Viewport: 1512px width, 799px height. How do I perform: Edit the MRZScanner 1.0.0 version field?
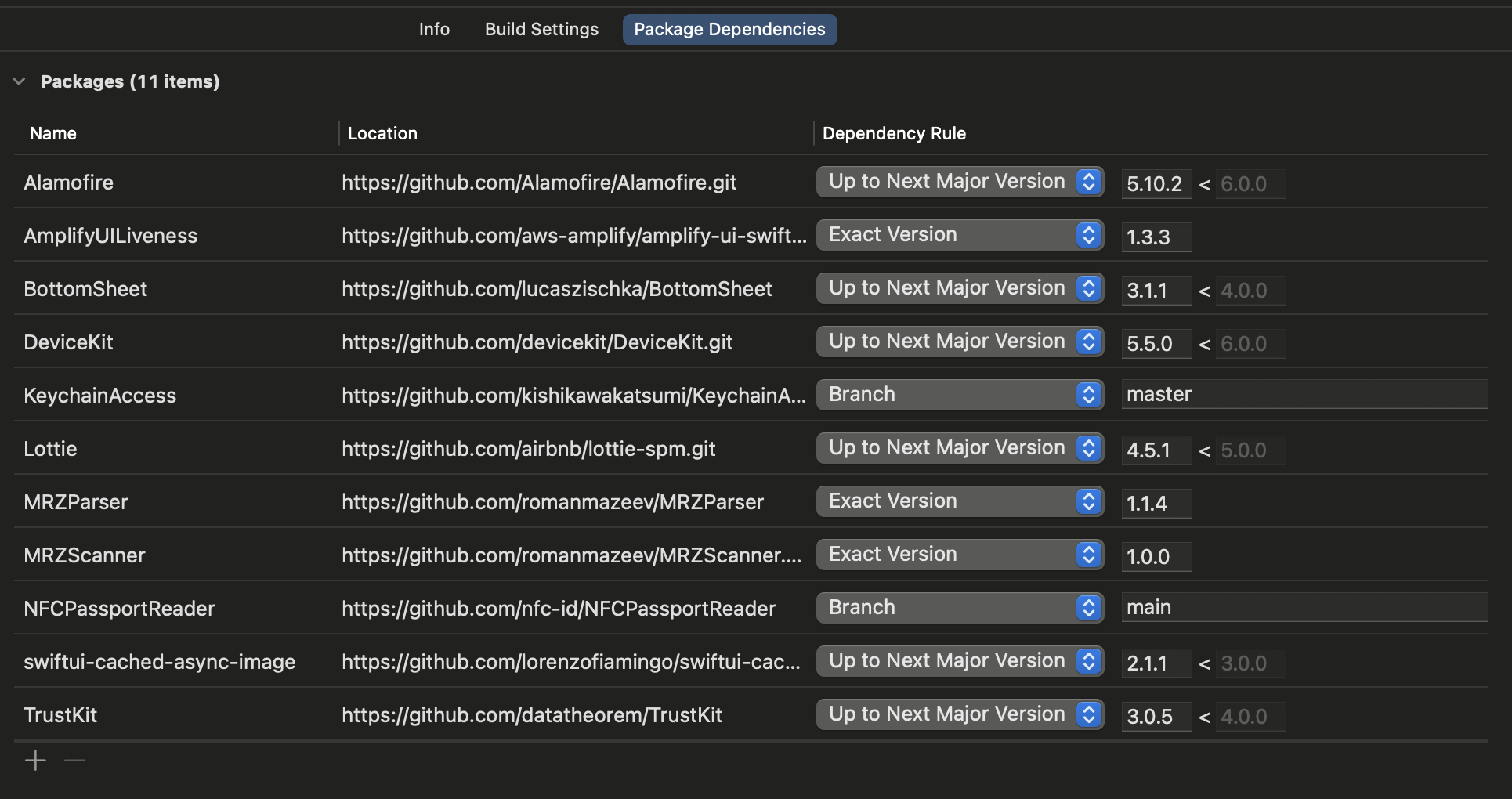pos(1156,557)
